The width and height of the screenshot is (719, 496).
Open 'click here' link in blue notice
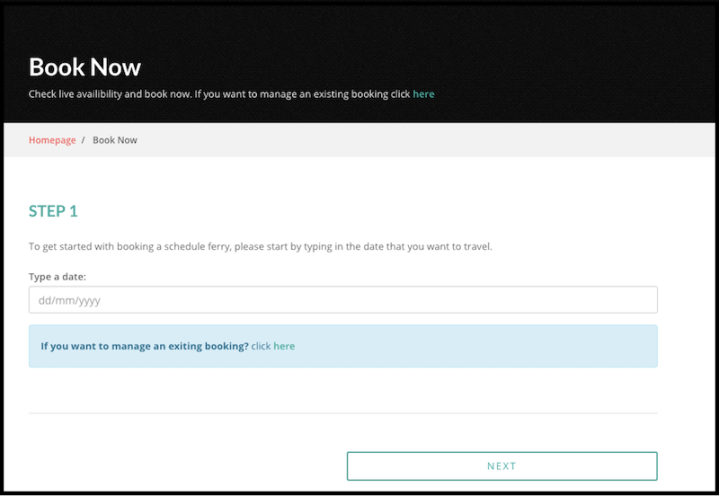tap(273, 346)
